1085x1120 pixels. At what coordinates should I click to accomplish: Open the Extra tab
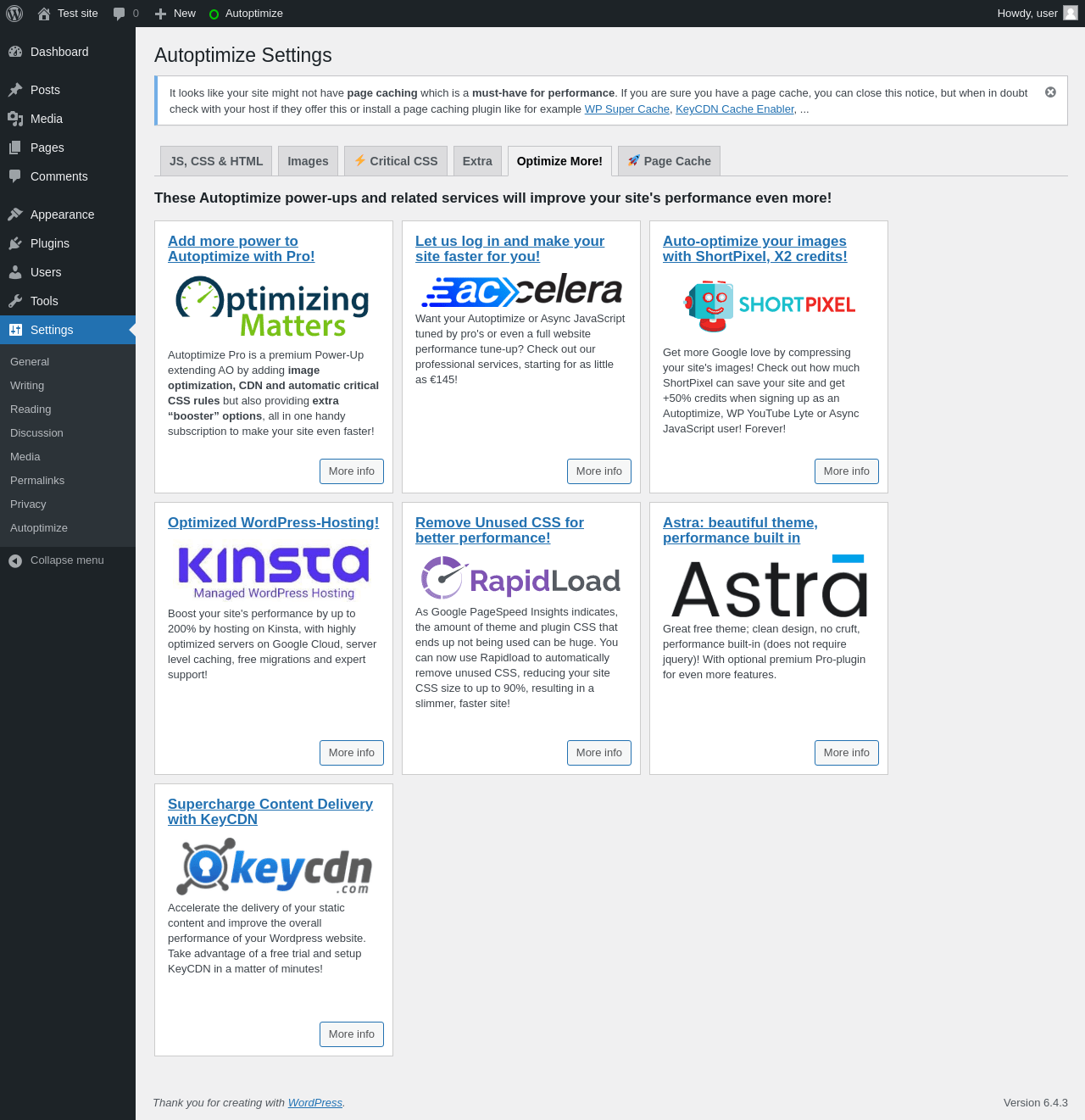[477, 161]
